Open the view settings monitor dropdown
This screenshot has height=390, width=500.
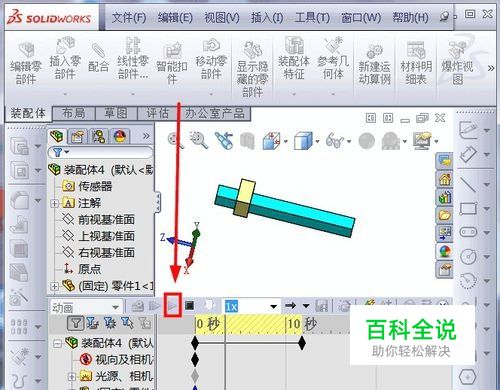[x=436, y=141]
